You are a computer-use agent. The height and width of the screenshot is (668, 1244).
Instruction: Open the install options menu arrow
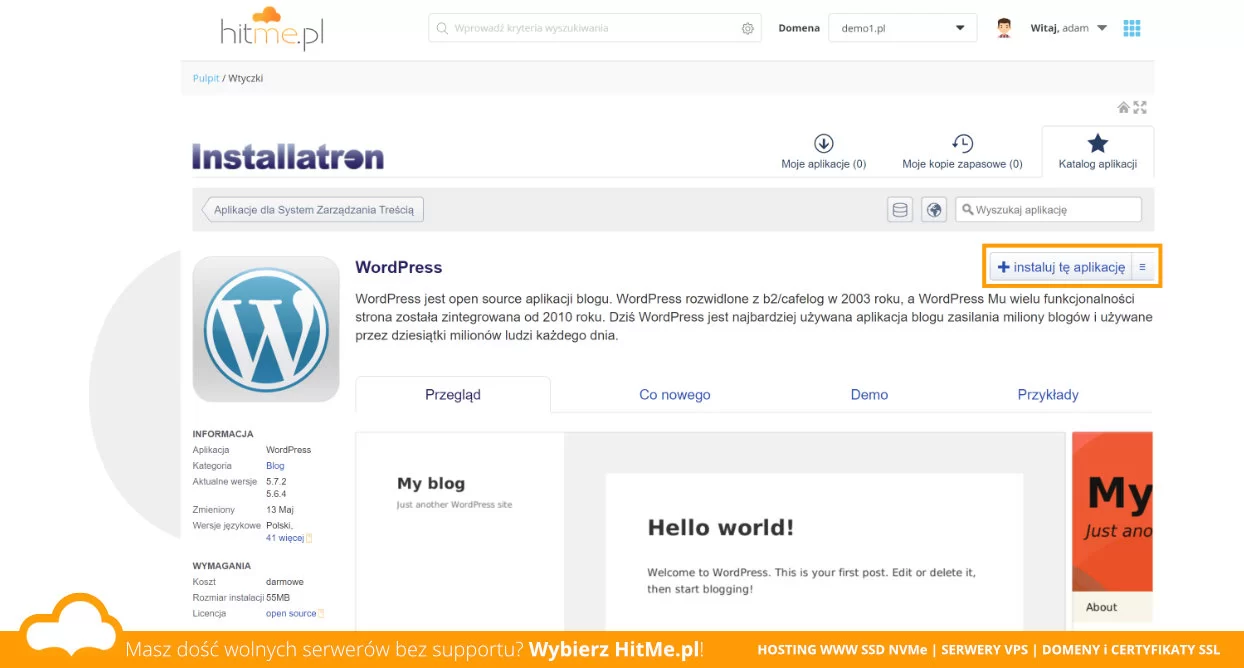[1142, 267]
